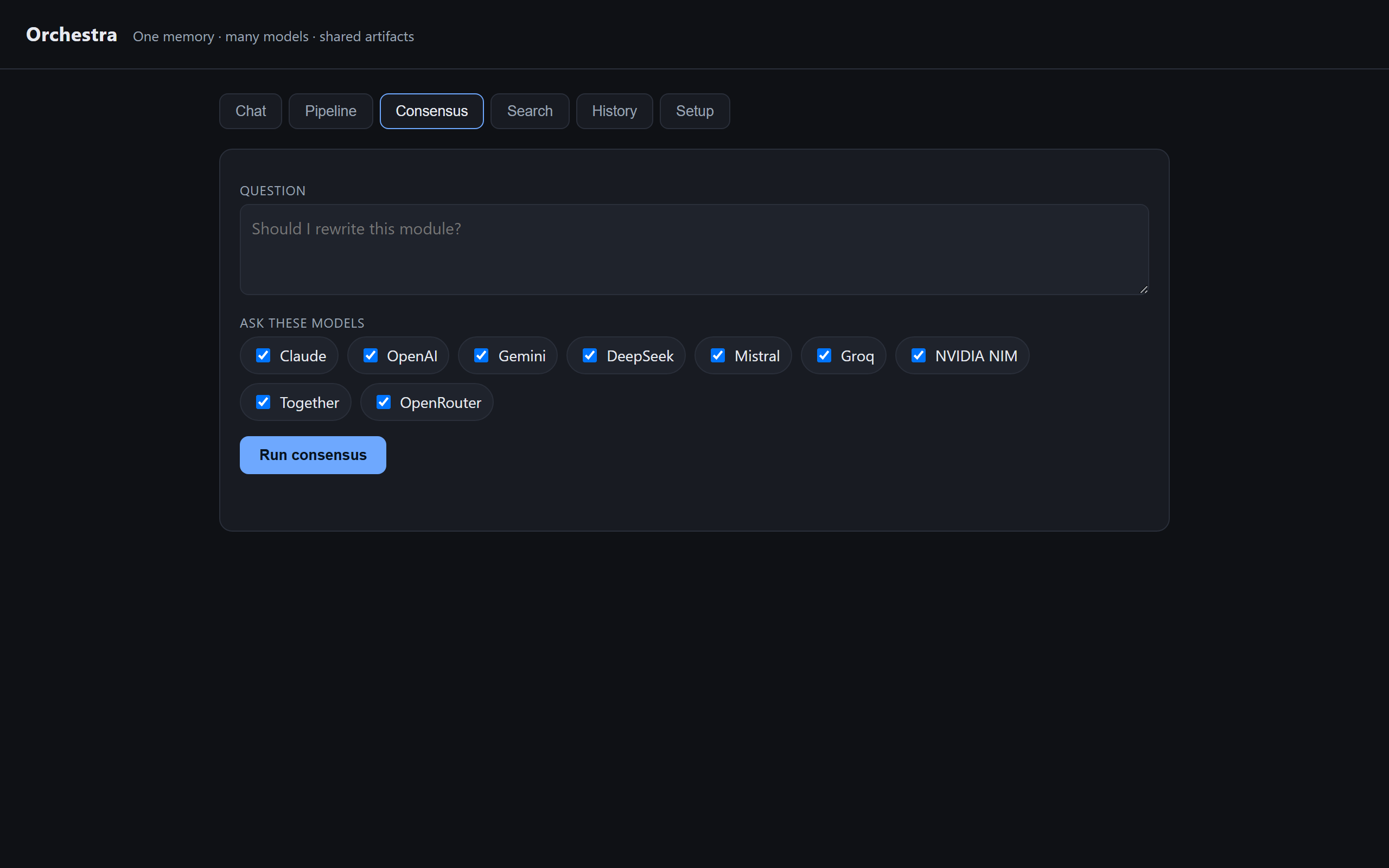The height and width of the screenshot is (868, 1389).
Task: Uncheck the OpenAI model checkbox
Action: (370, 355)
